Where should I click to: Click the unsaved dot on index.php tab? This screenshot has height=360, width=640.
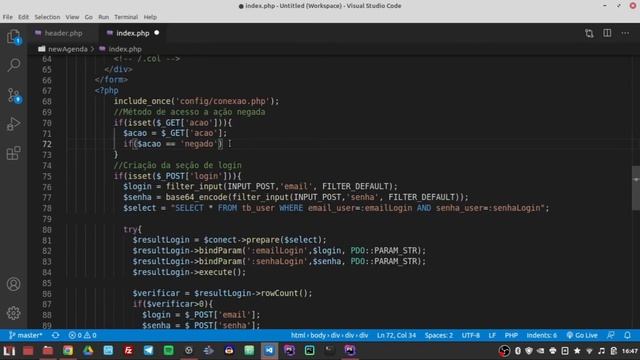tap(156, 33)
